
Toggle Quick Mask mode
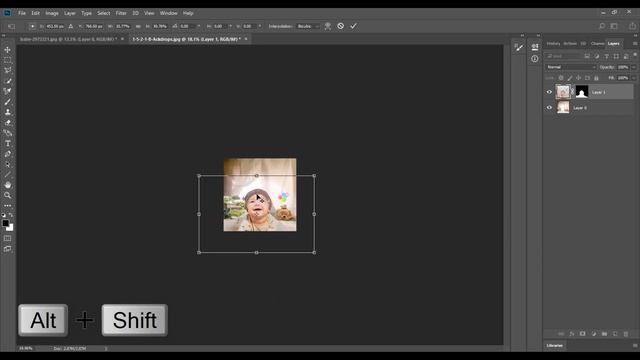(7, 238)
